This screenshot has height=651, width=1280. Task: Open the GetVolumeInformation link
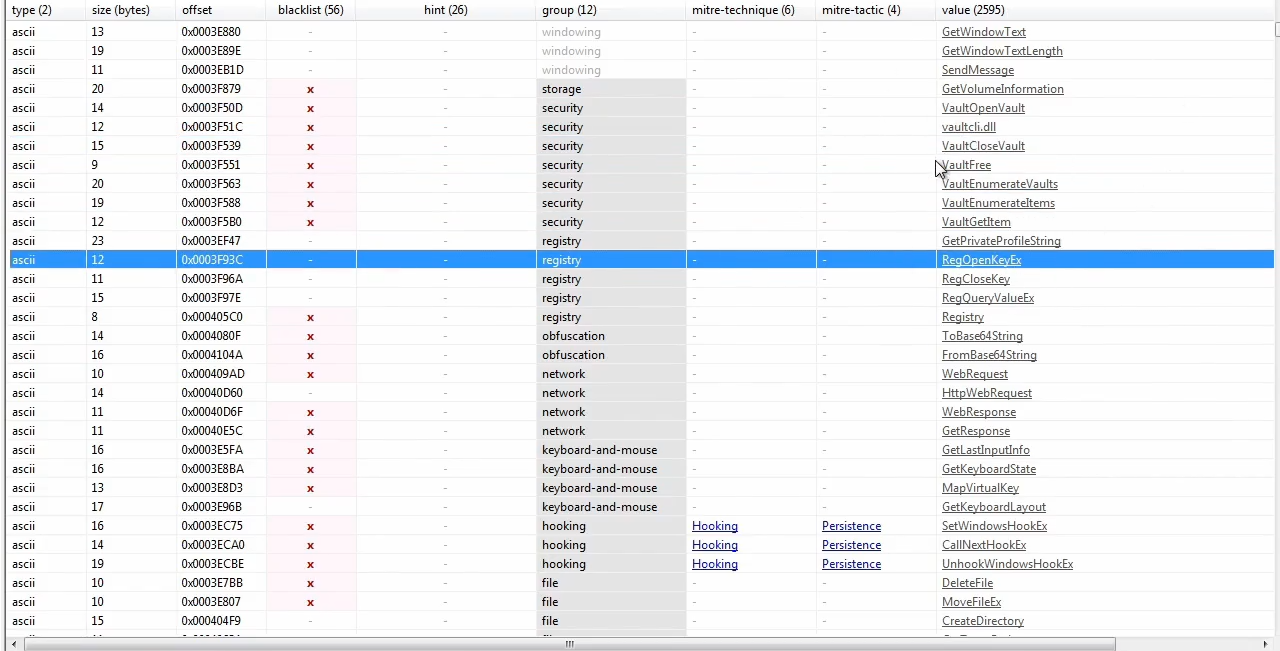tap(1002, 89)
